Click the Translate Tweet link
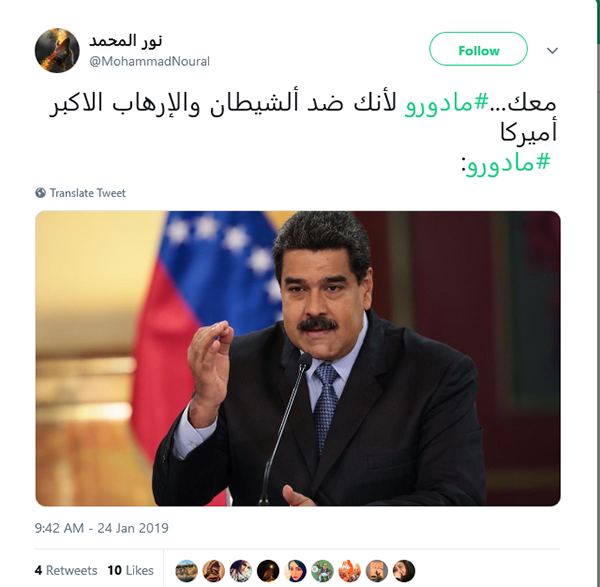 [87, 193]
